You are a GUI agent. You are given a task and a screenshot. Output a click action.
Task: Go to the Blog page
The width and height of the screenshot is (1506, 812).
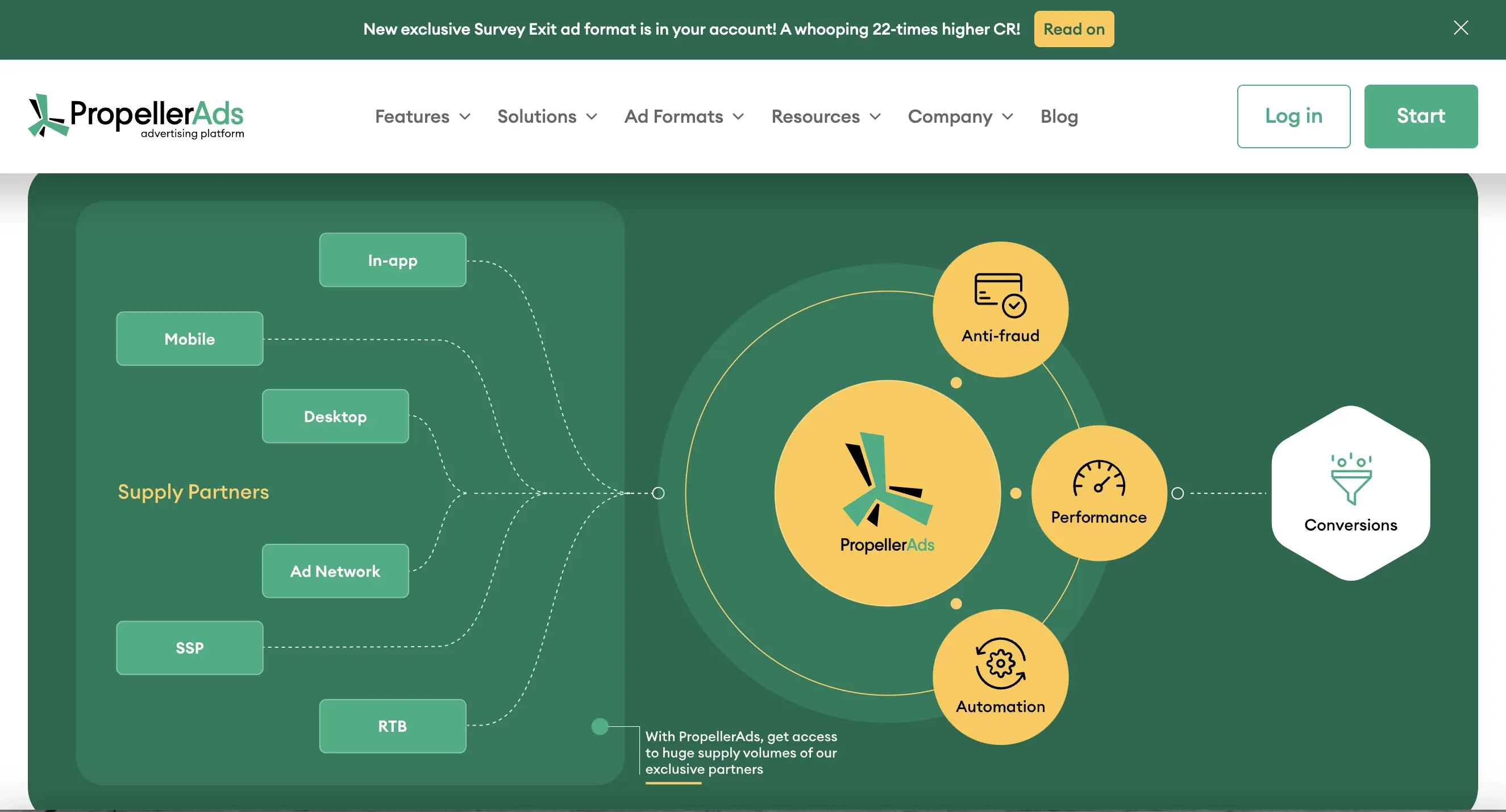coord(1059,116)
